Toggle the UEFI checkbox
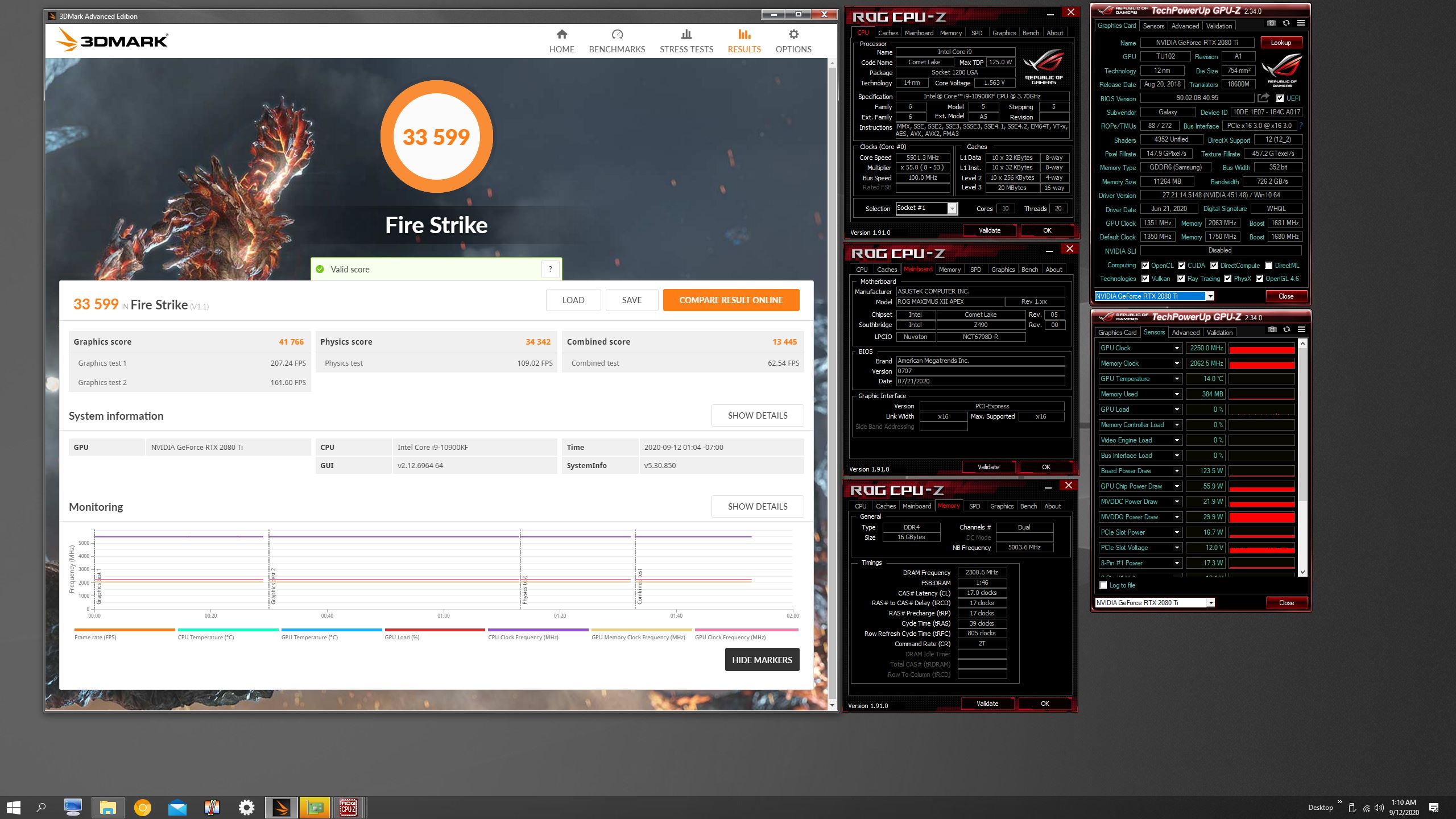Image resolution: width=1456 pixels, height=819 pixels. (x=1280, y=98)
